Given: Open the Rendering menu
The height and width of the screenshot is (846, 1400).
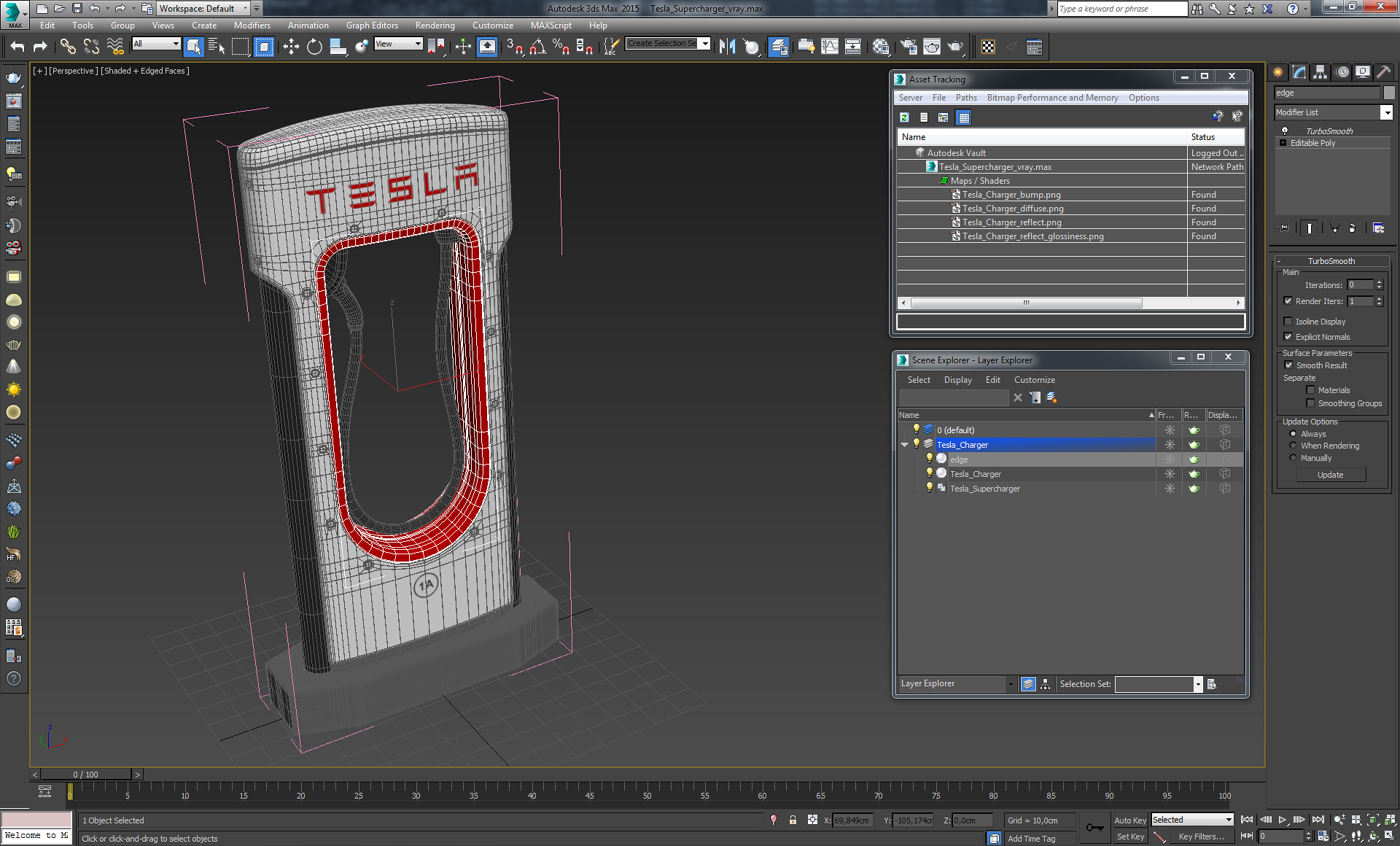Looking at the screenshot, I should click(x=435, y=25).
